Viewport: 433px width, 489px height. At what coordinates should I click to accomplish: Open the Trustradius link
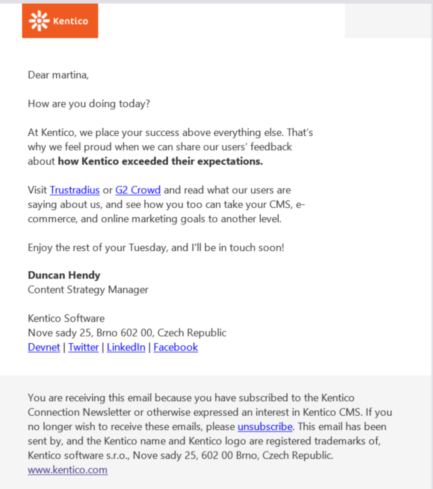click(75, 190)
